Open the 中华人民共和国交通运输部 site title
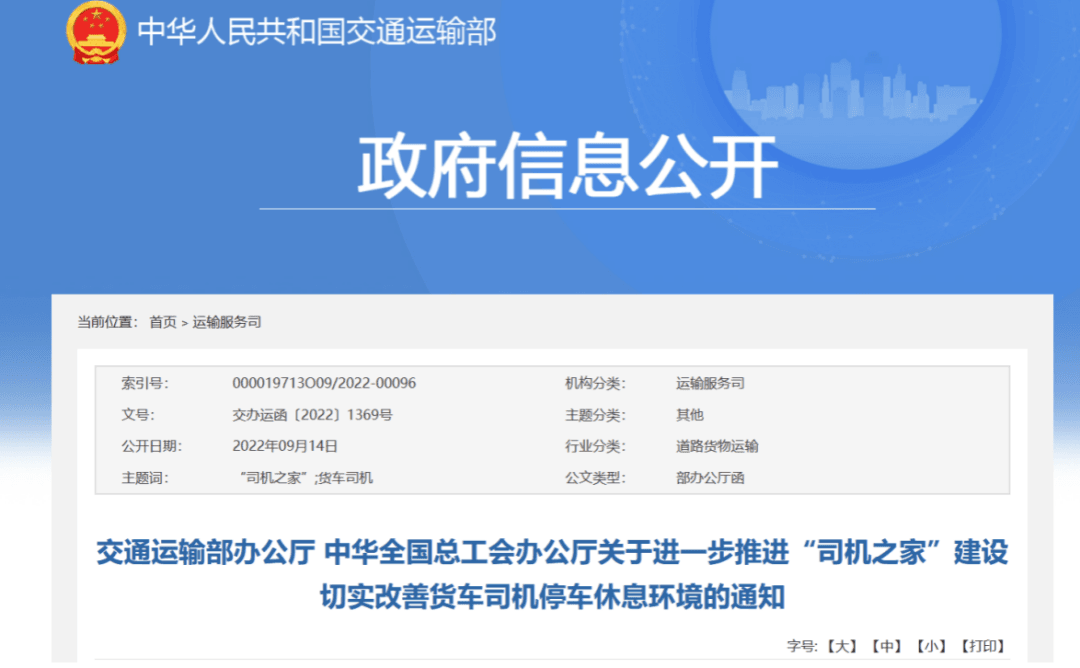 pos(316,32)
